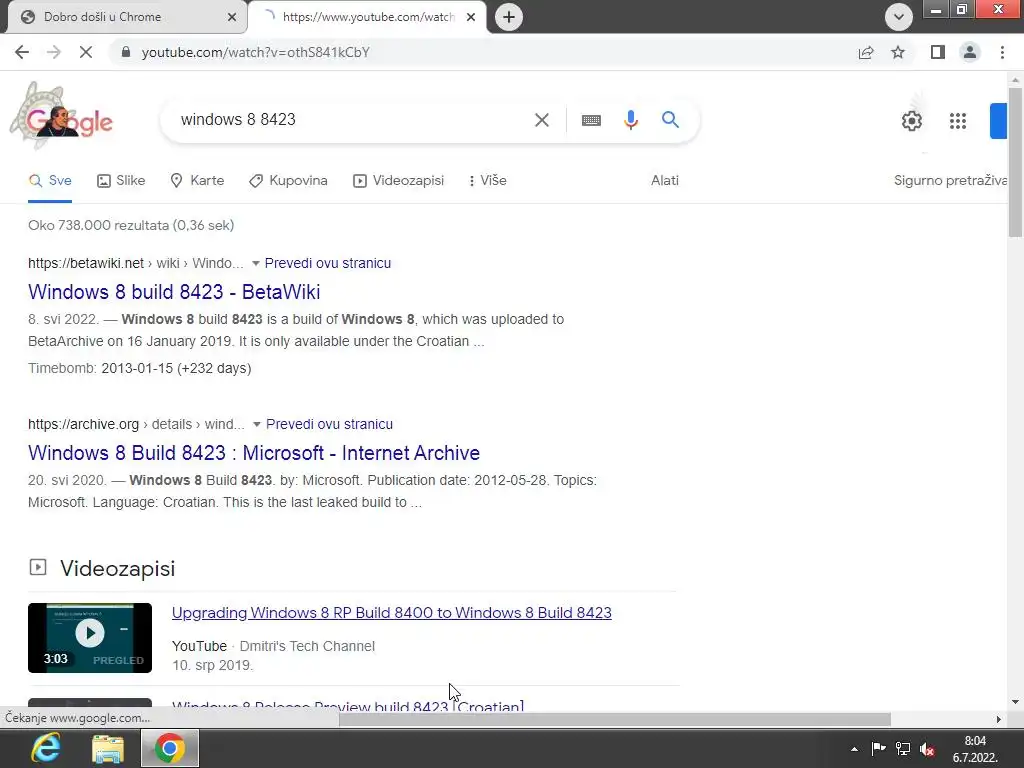Click the muted volume tray icon
This screenshot has width=1024, height=768.
tap(927, 749)
